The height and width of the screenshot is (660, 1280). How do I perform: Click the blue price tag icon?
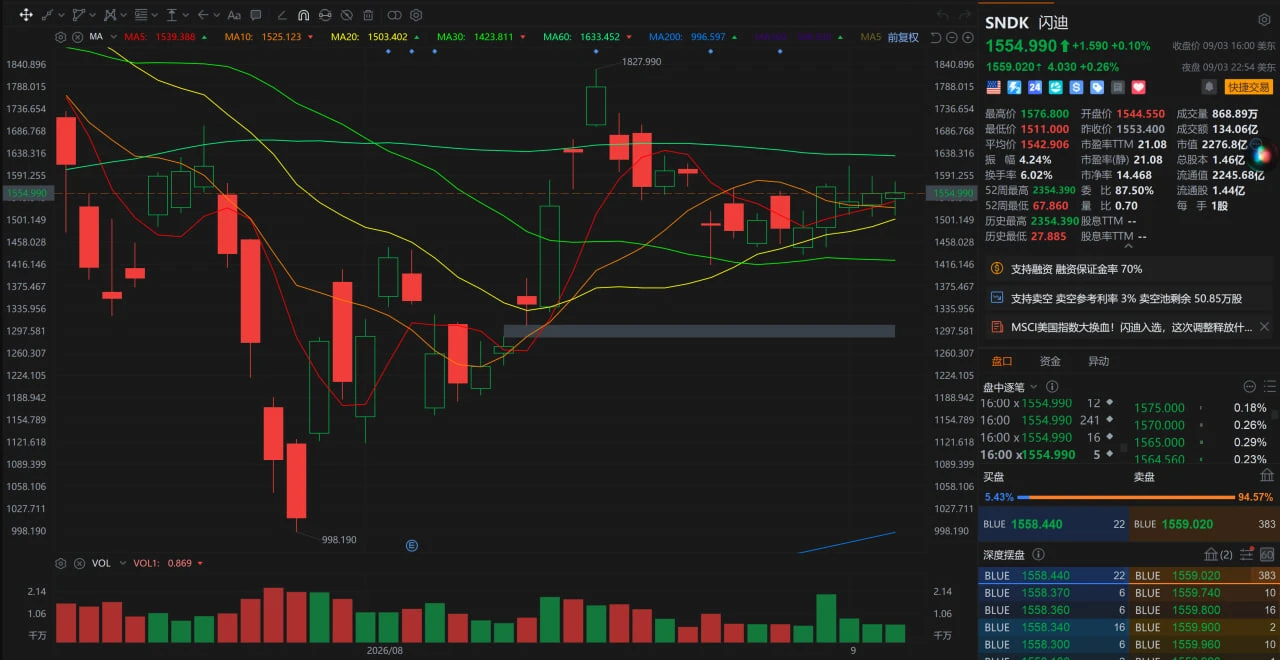point(1097,87)
